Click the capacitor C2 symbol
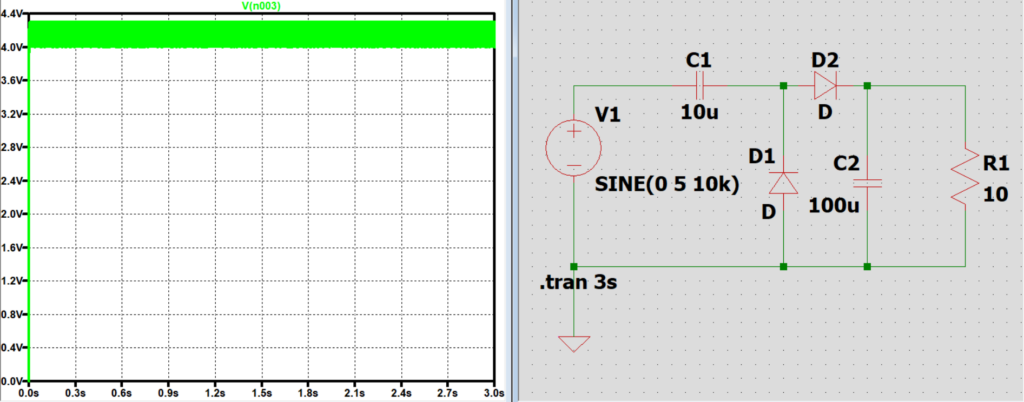 point(867,183)
